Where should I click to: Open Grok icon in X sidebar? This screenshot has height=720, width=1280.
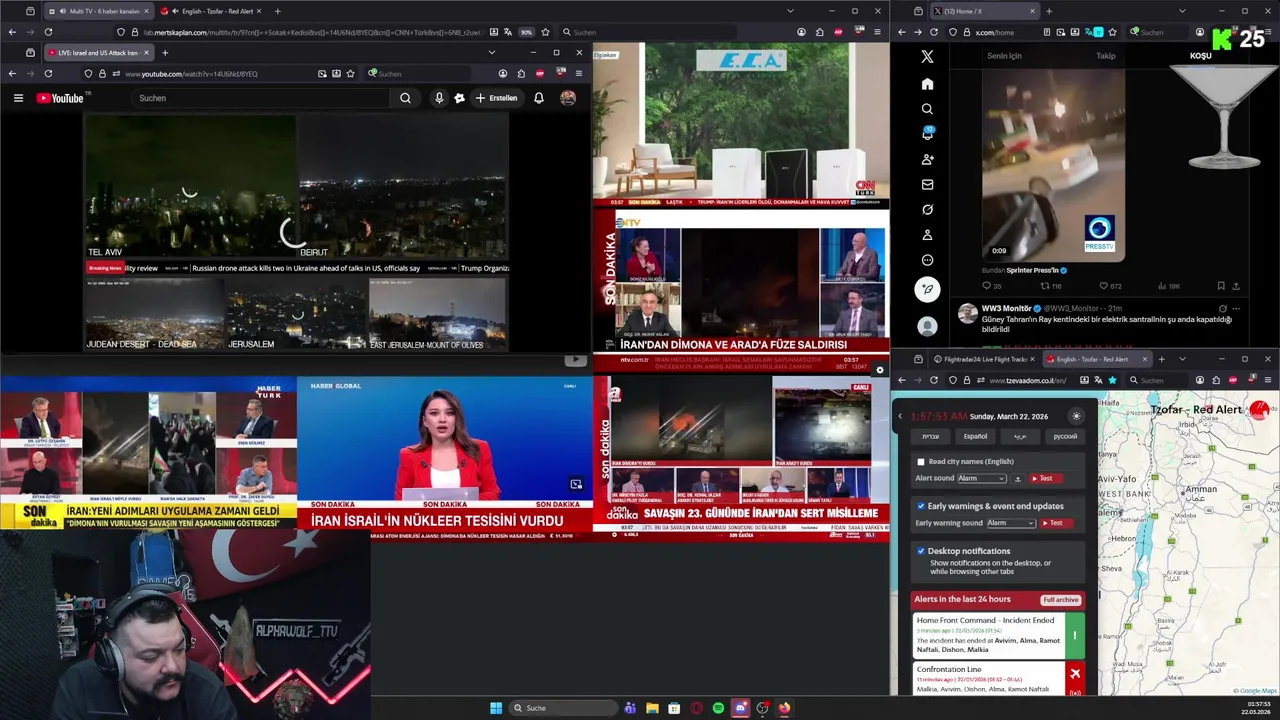927,210
